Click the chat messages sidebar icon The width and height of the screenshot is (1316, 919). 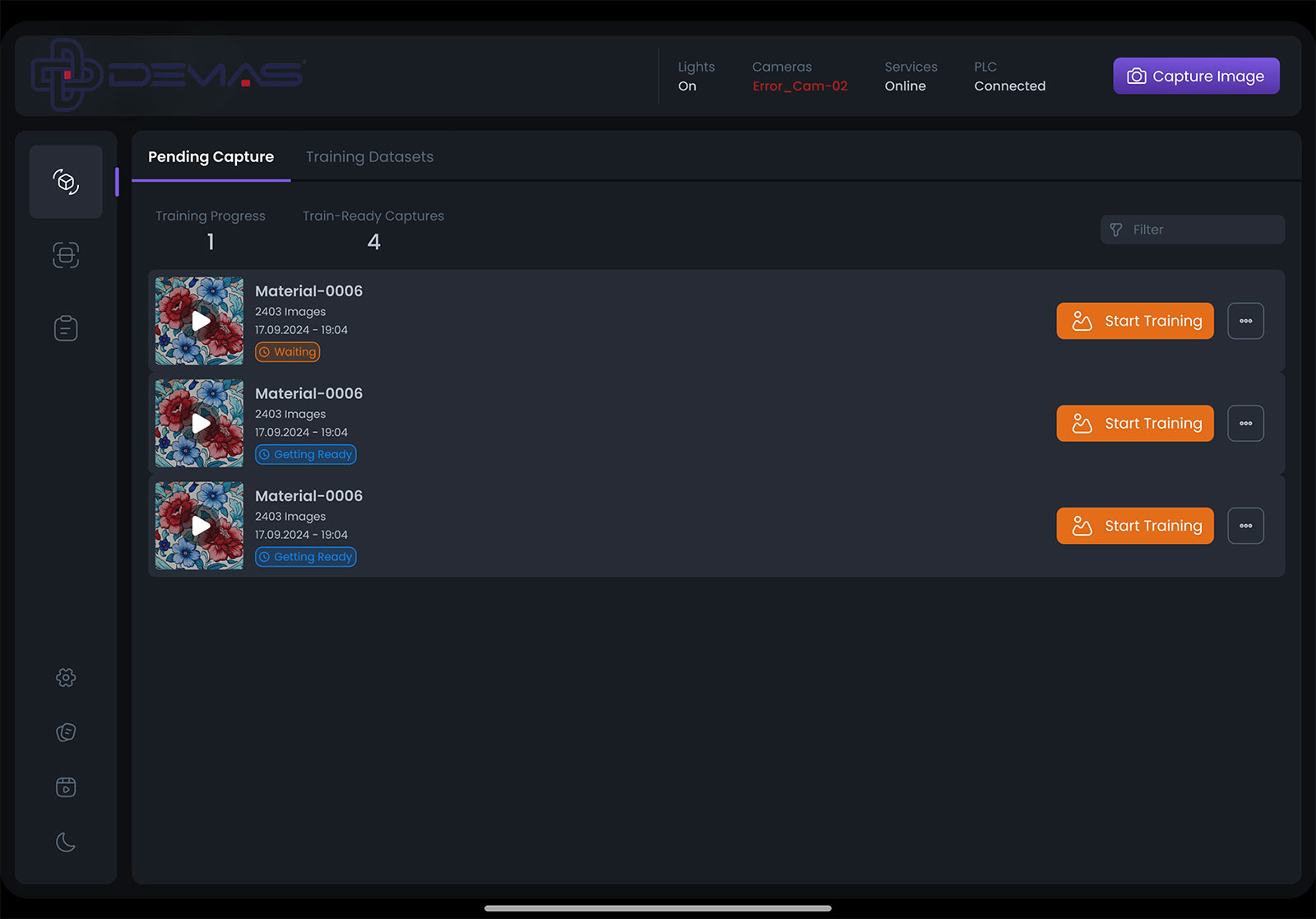(x=66, y=732)
